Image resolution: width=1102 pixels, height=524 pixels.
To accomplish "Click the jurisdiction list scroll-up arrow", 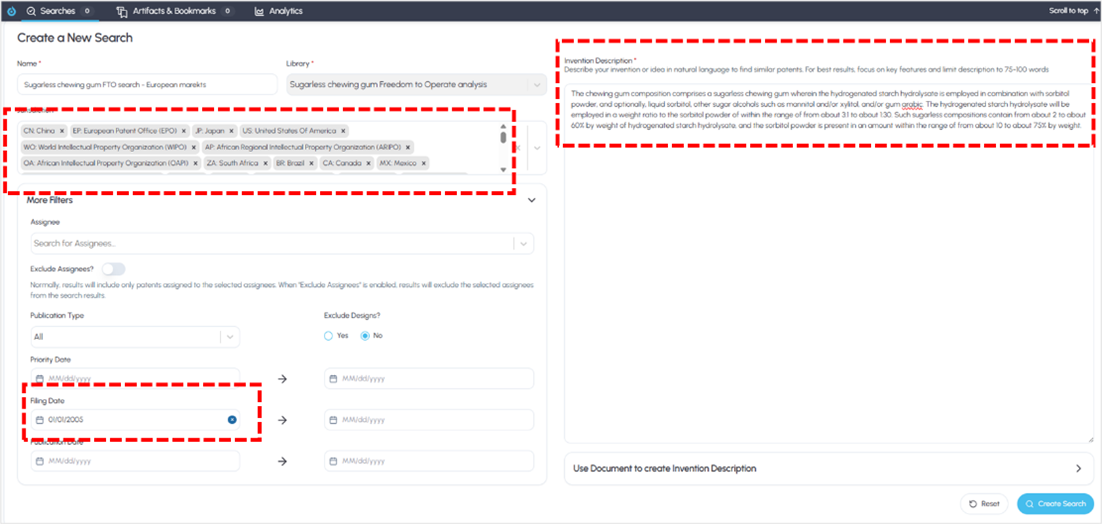I will [503, 126].
